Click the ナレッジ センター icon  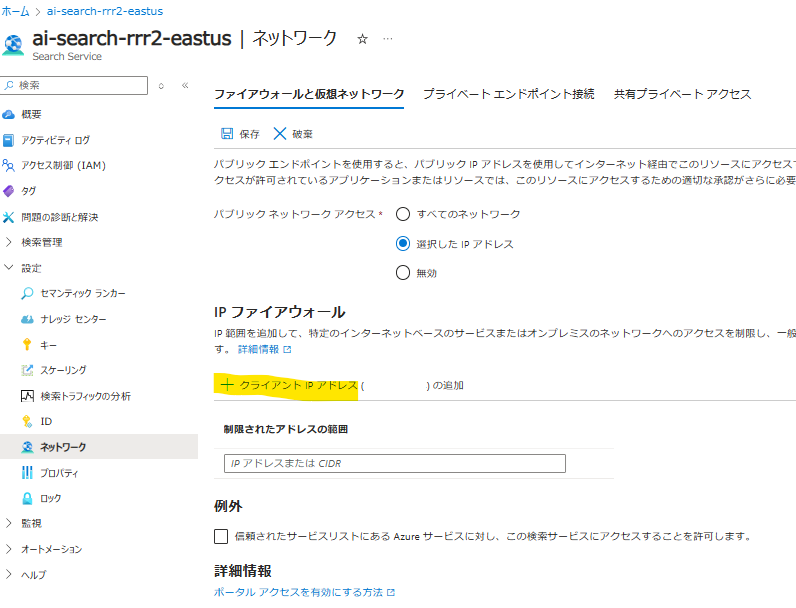(x=27, y=319)
